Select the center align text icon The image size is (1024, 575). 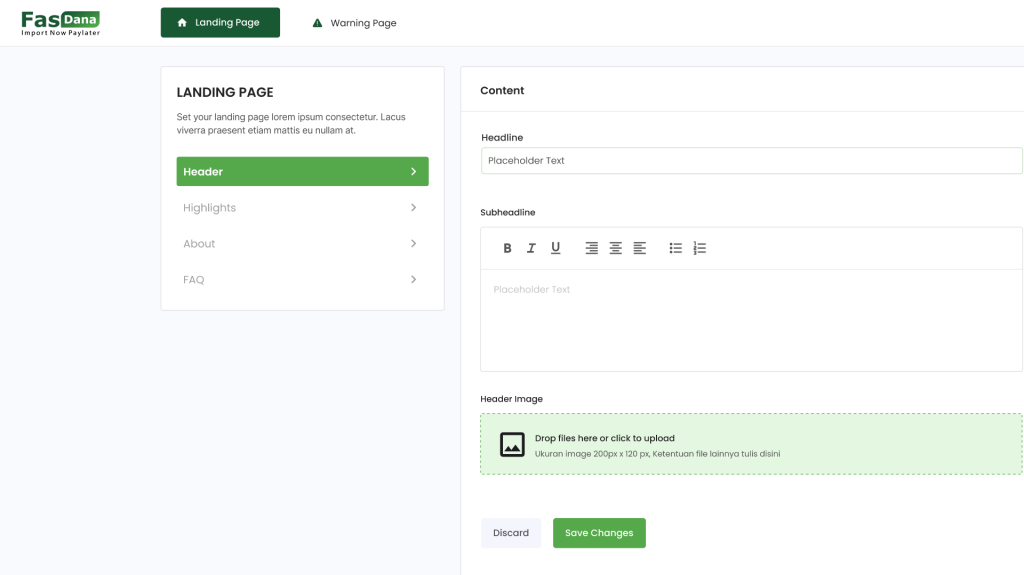[x=615, y=248]
